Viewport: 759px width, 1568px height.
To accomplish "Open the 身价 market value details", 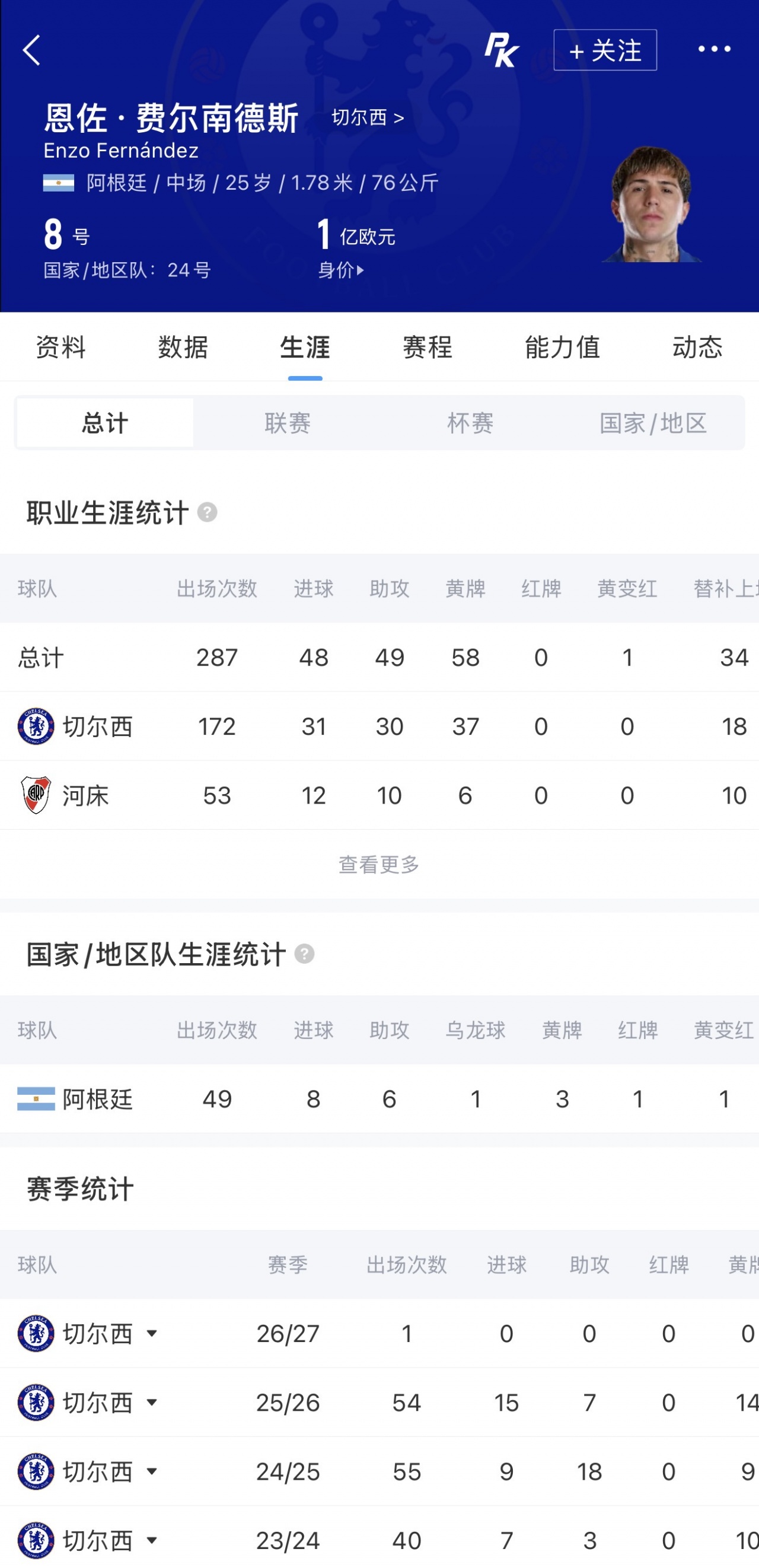I will click(341, 270).
